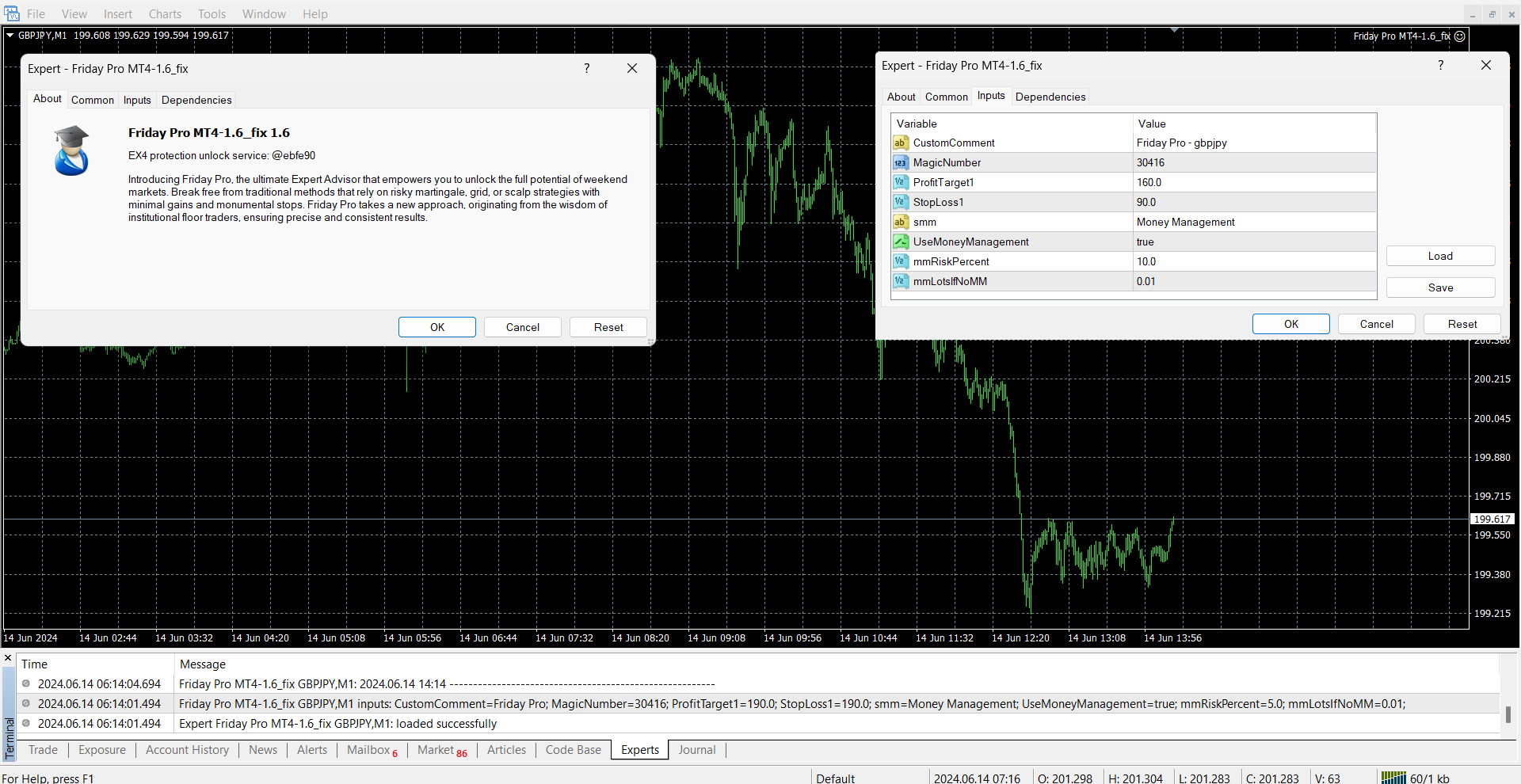Click the help question mark in Inputs dialog
The image size is (1521, 784).
coord(1440,66)
